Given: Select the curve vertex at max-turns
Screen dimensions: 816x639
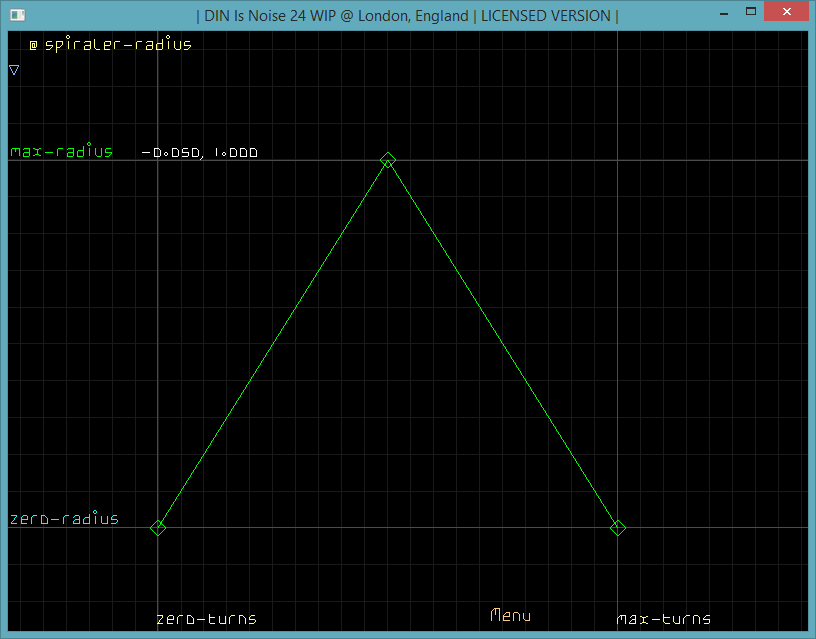Looking at the screenshot, I should 618,528.
